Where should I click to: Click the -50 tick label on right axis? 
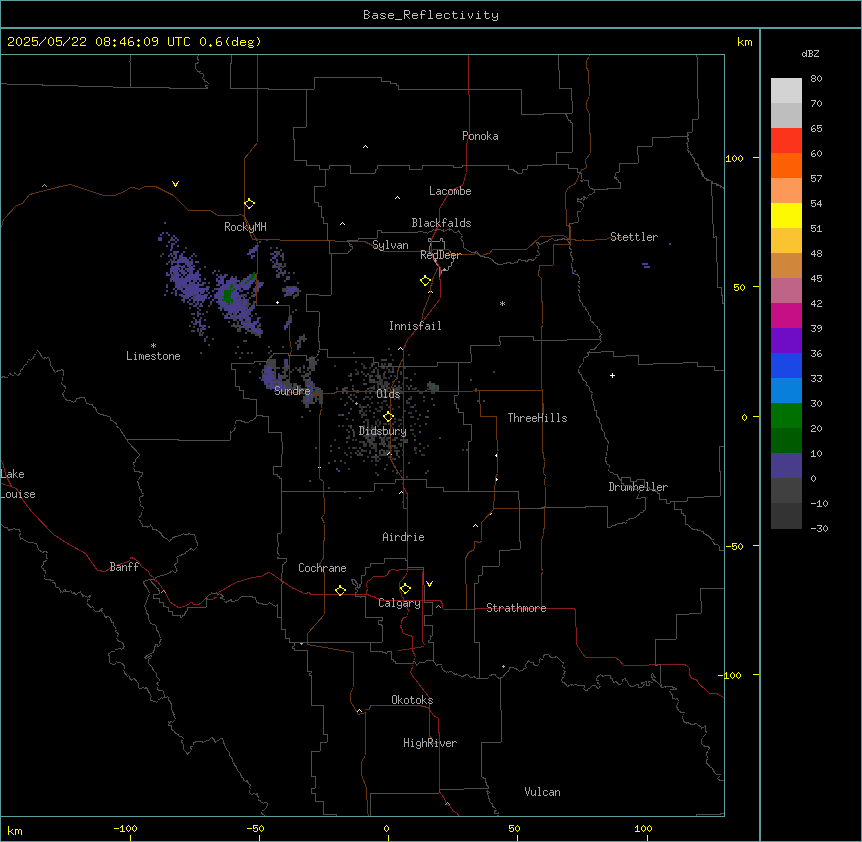click(734, 546)
